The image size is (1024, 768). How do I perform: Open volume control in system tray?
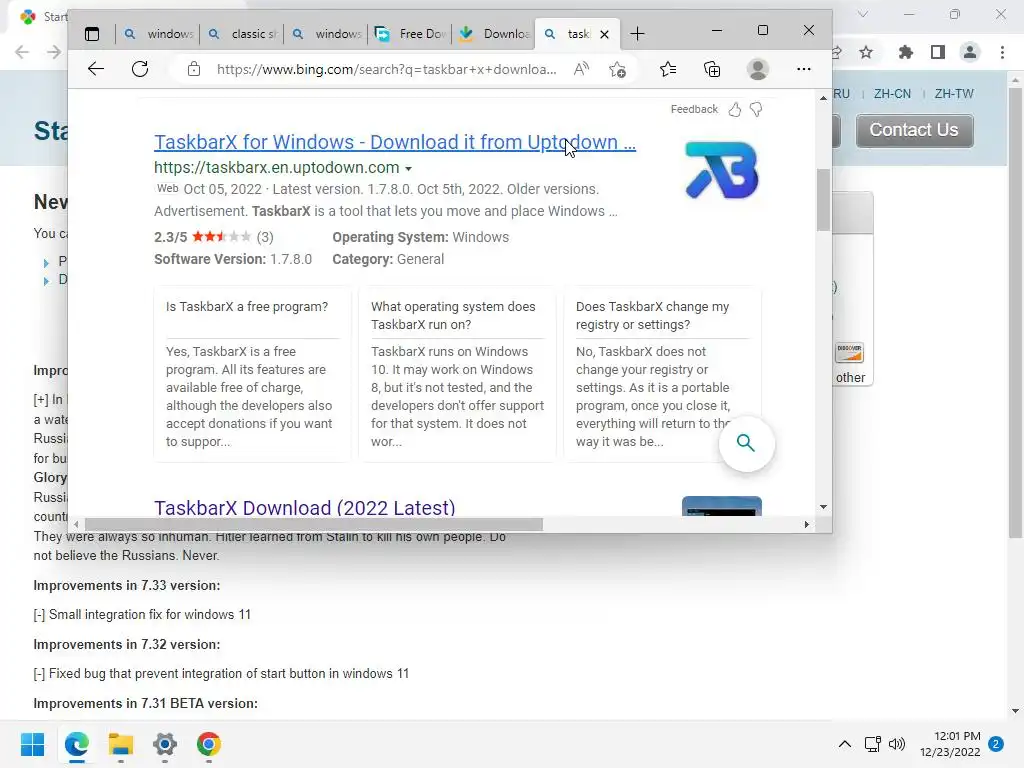(x=897, y=744)
